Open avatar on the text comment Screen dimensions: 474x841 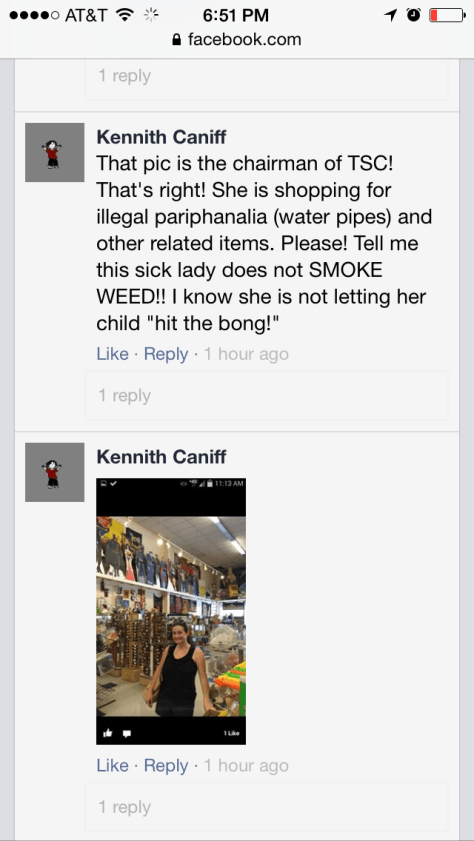55,152
